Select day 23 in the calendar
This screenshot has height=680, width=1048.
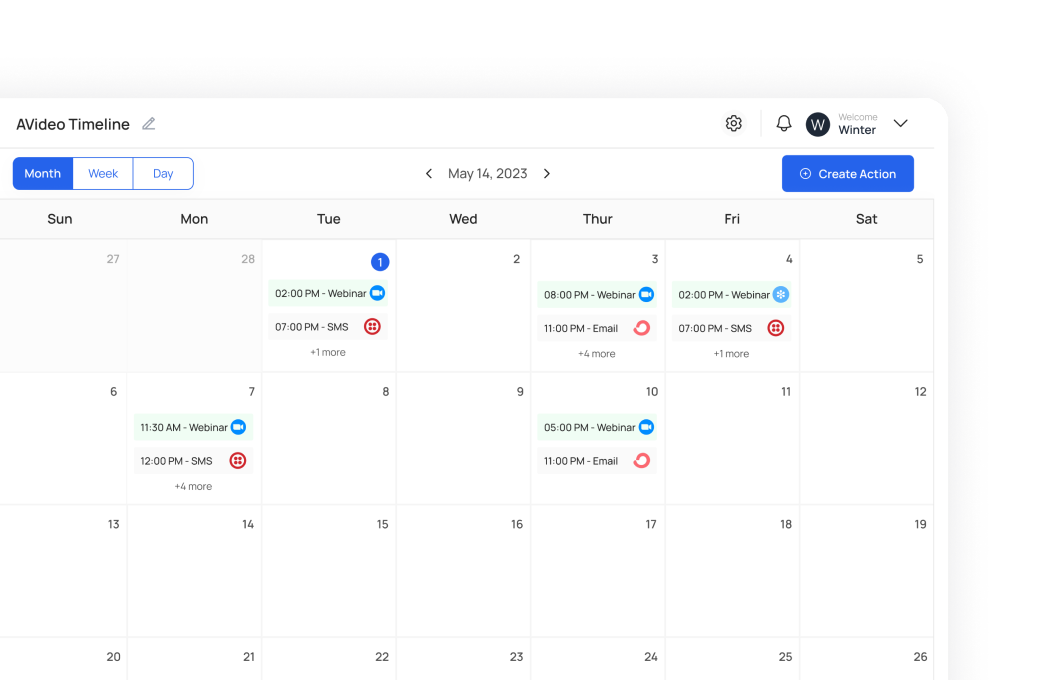click(517, 657)
